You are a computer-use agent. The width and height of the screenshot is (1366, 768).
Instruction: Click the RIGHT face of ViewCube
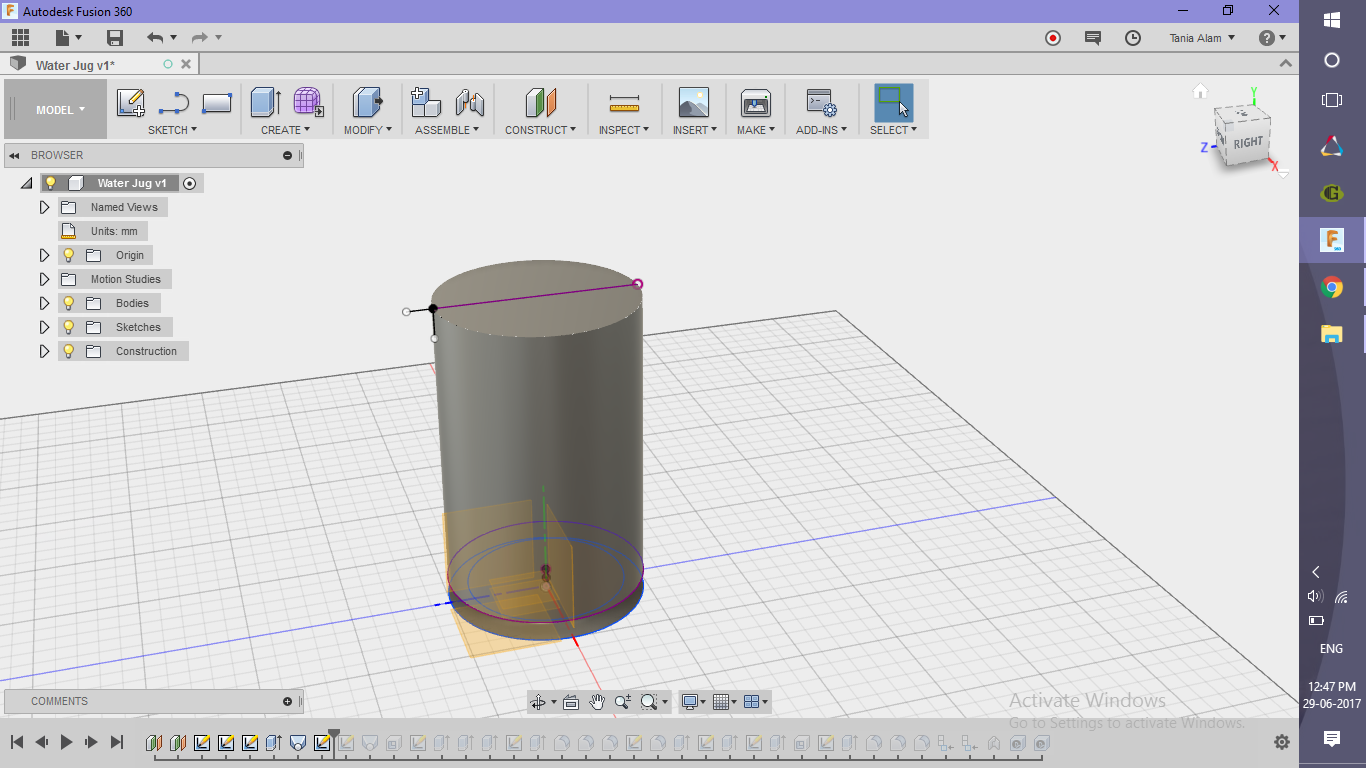coord(1247,142)
